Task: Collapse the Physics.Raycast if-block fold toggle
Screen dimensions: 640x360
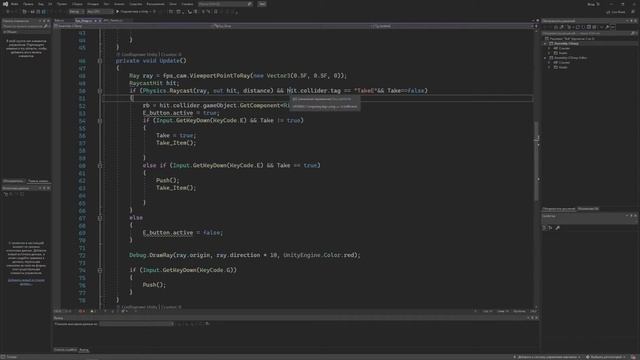Action: pyautogui.click(x=100, y=91)
